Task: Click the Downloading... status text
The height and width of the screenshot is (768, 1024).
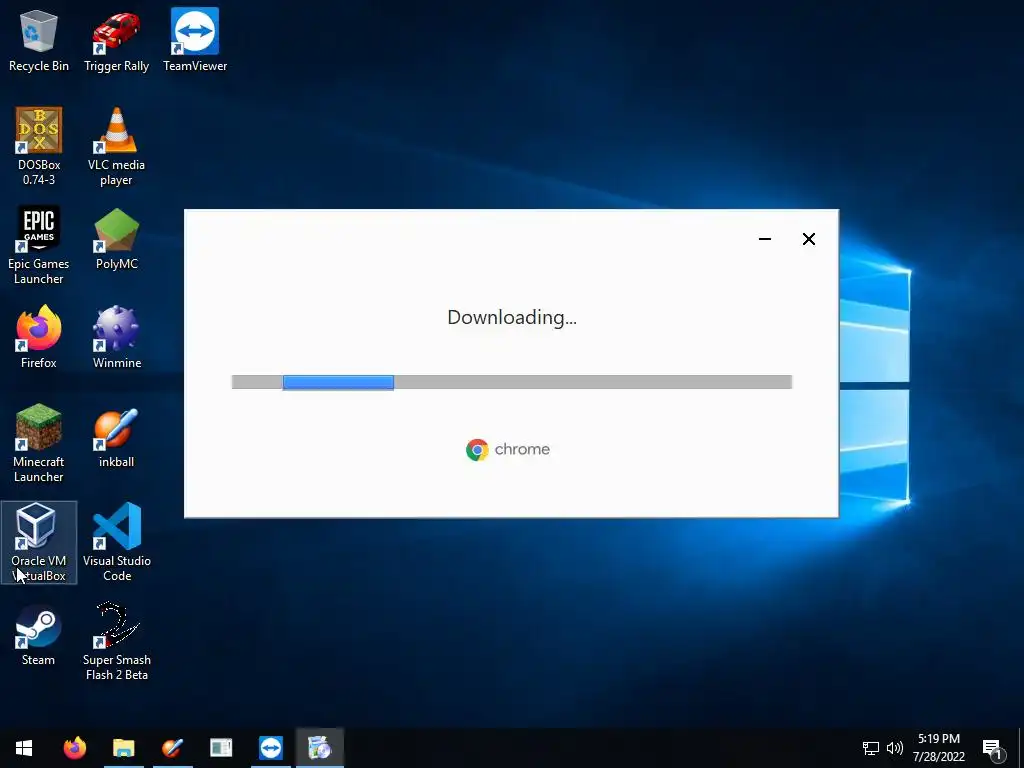Action: (x=512, y=317)
